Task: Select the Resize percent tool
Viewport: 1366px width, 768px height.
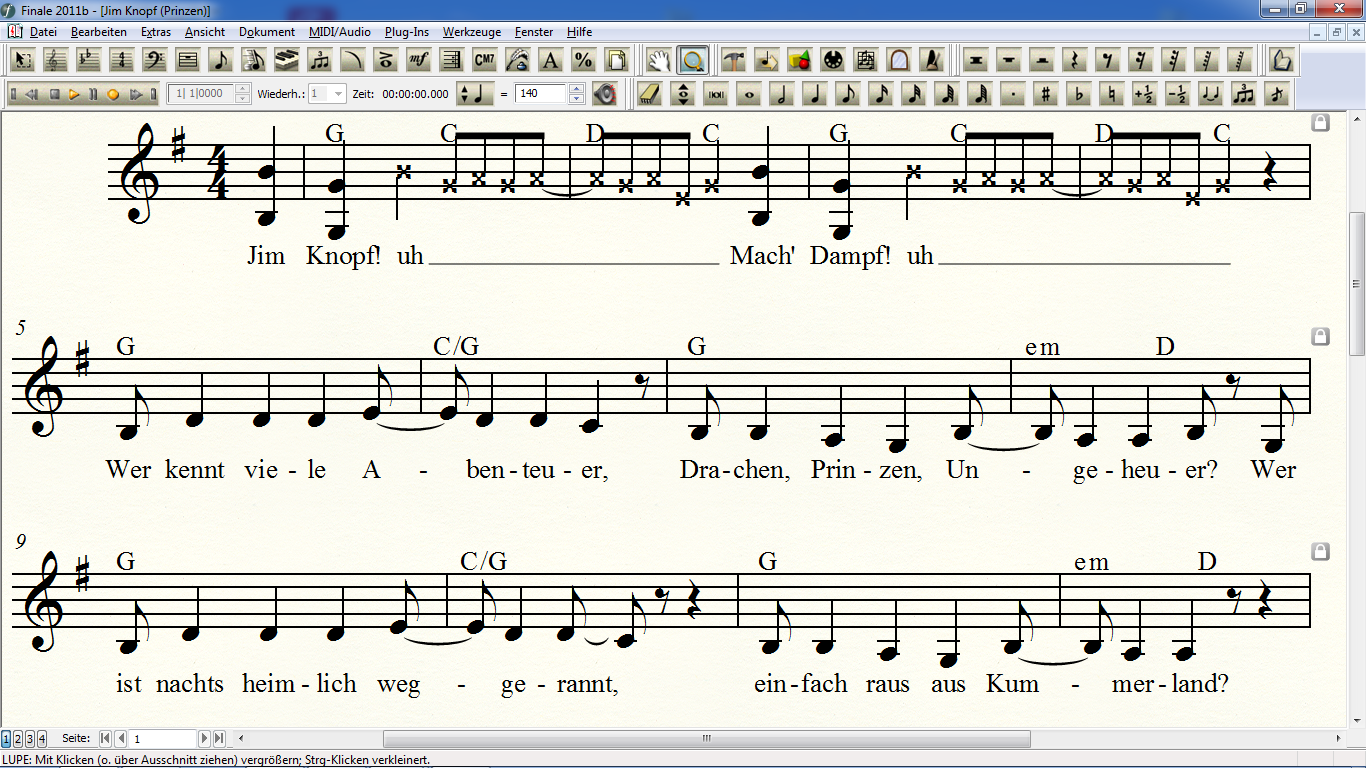Action: (x=584, y=60)
